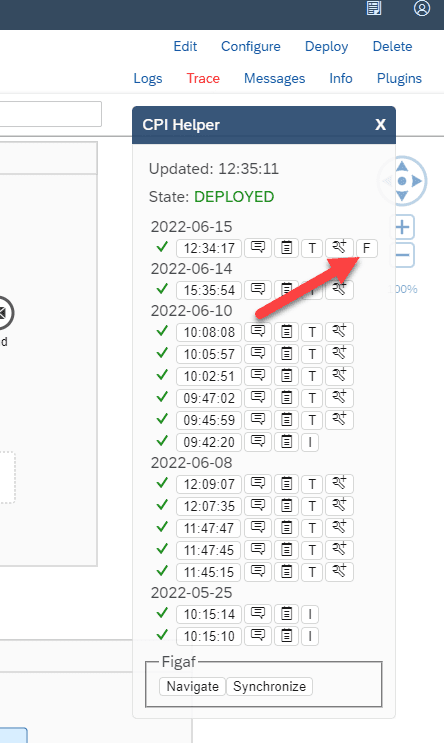Click the pan navigation compass control

(402, 181)
